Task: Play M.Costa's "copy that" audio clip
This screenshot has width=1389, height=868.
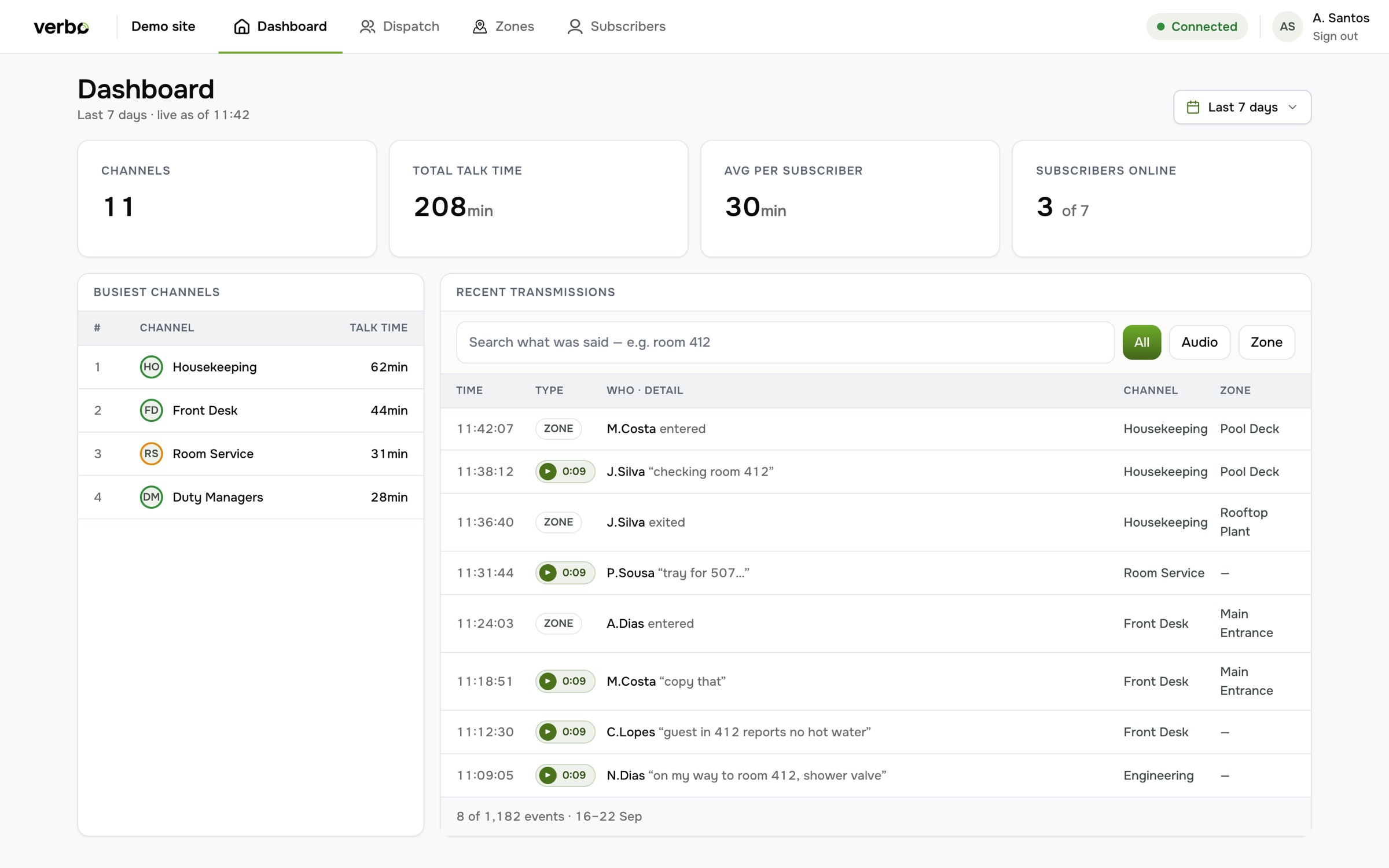Action: click(565, 681)
